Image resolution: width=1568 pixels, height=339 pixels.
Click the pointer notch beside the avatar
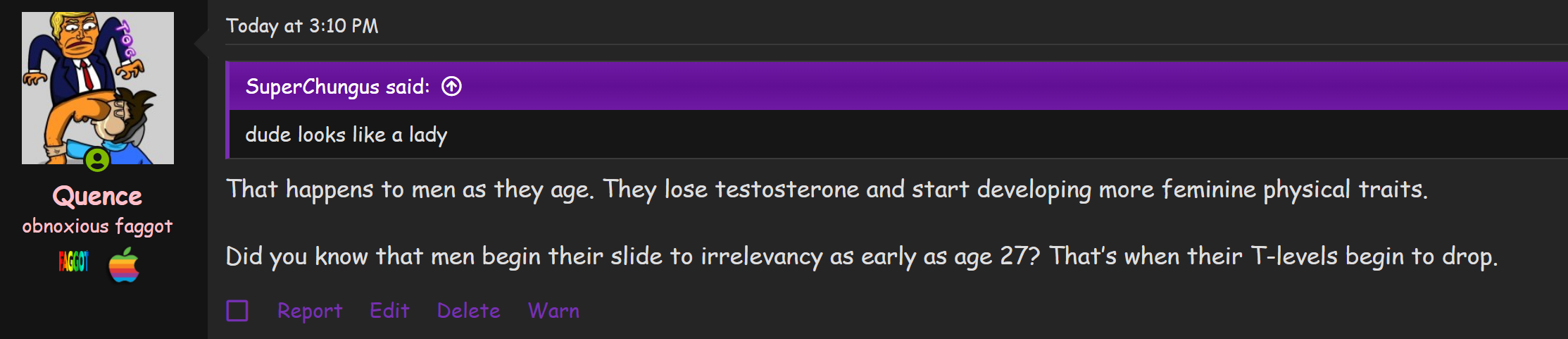[201, 43]
